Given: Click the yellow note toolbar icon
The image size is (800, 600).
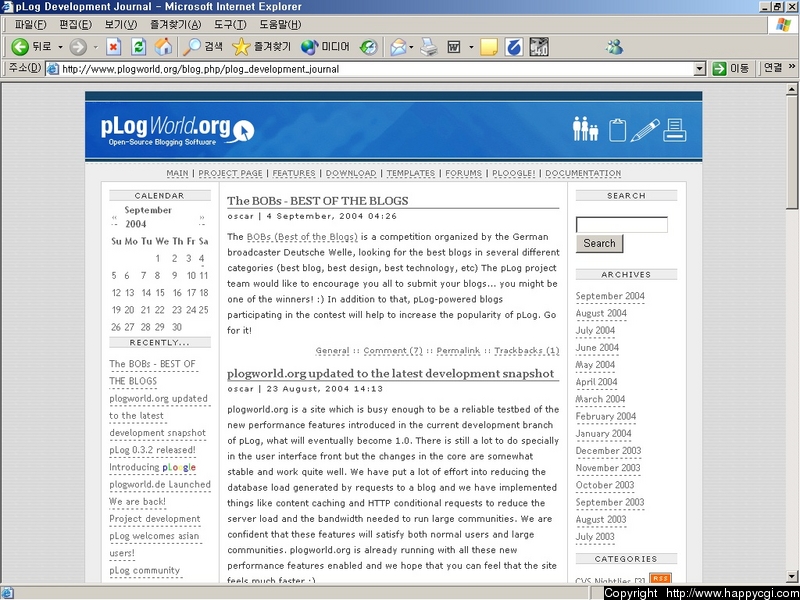Looking at the screenshot, I should tap(489, 47).
